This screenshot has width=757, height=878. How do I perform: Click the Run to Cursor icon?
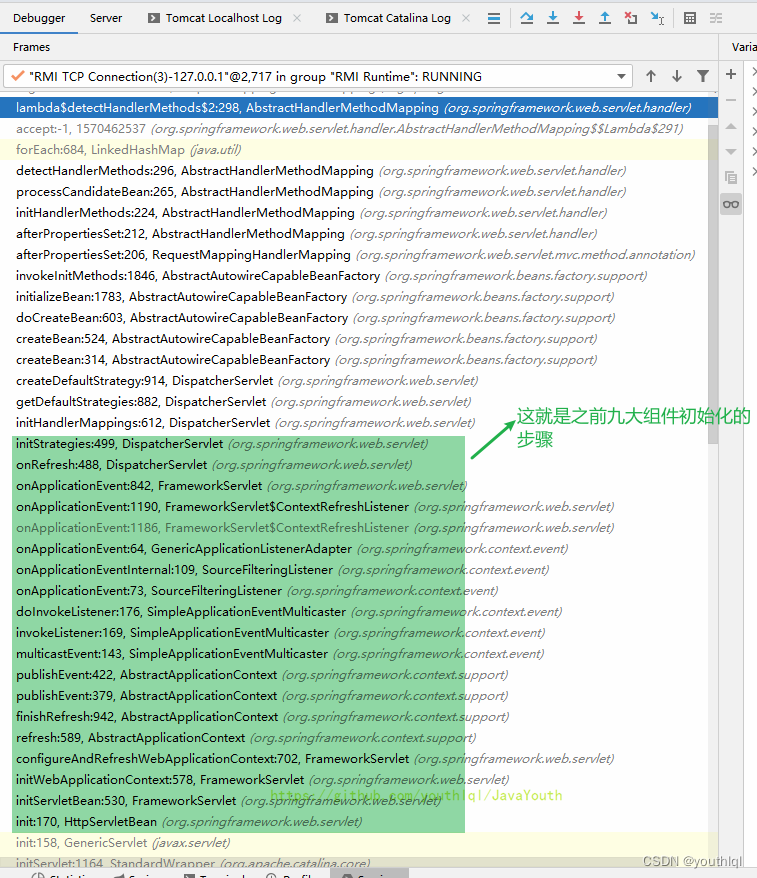point(657,18)
